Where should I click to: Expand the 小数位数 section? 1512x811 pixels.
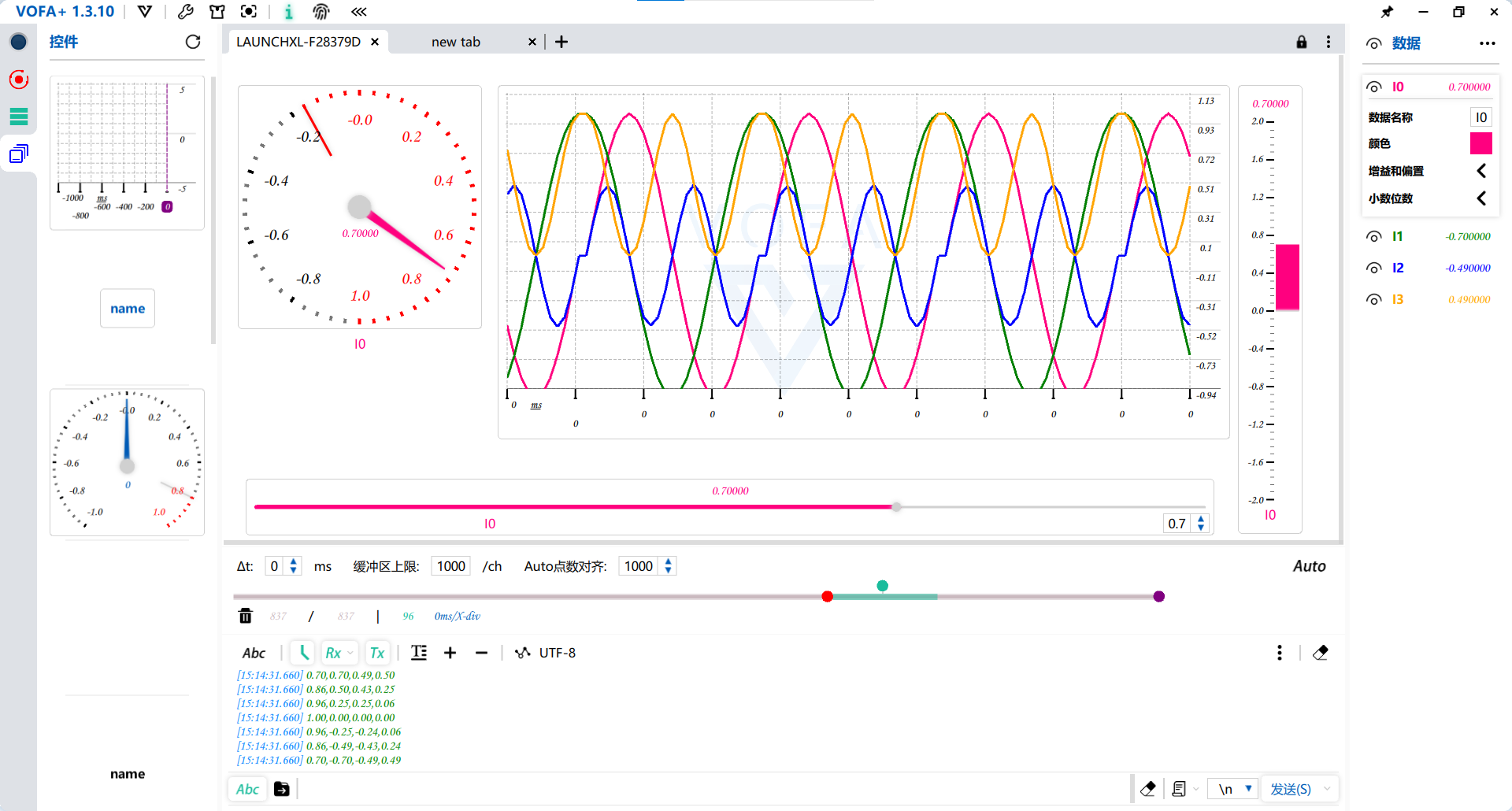point(1480,198)
